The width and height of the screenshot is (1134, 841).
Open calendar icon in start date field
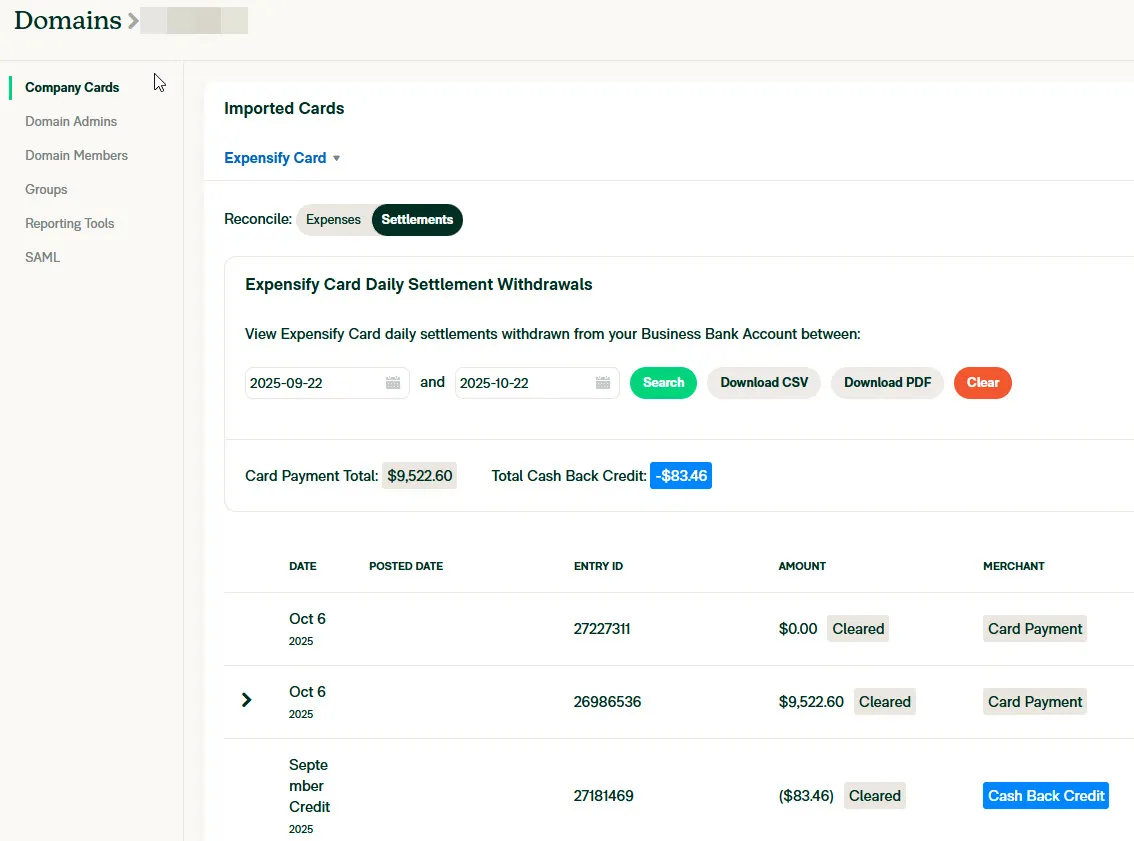point(393,383)
